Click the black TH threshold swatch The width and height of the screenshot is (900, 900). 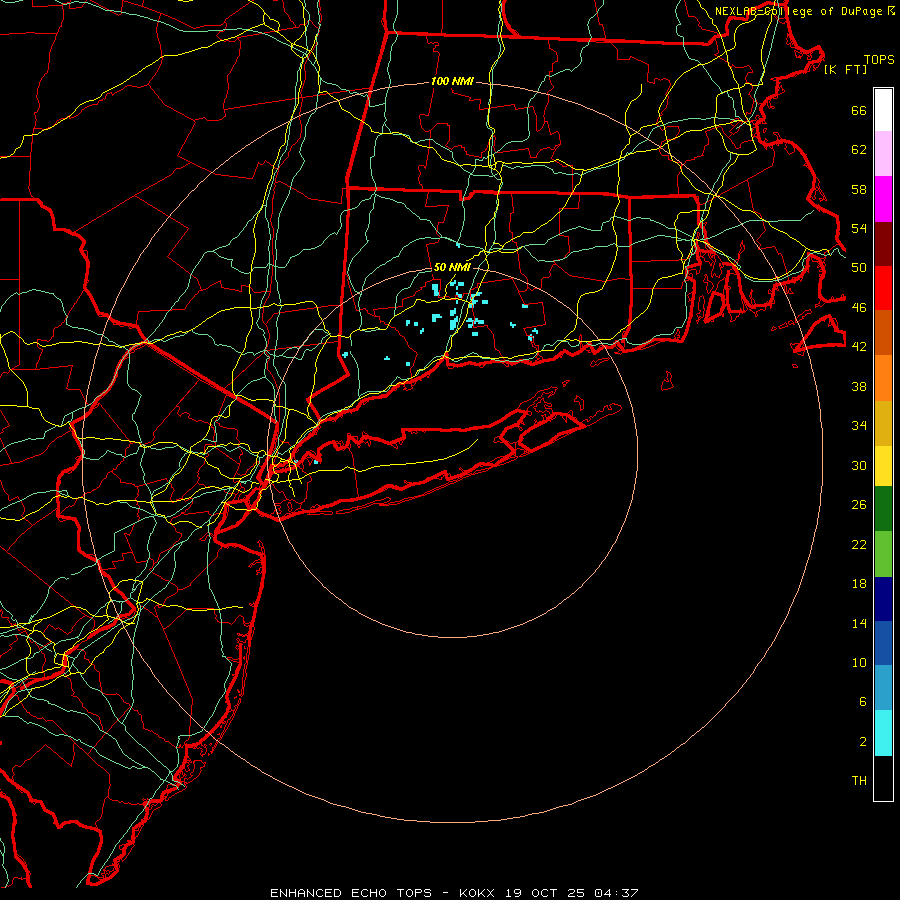click(x=883, y=778)
